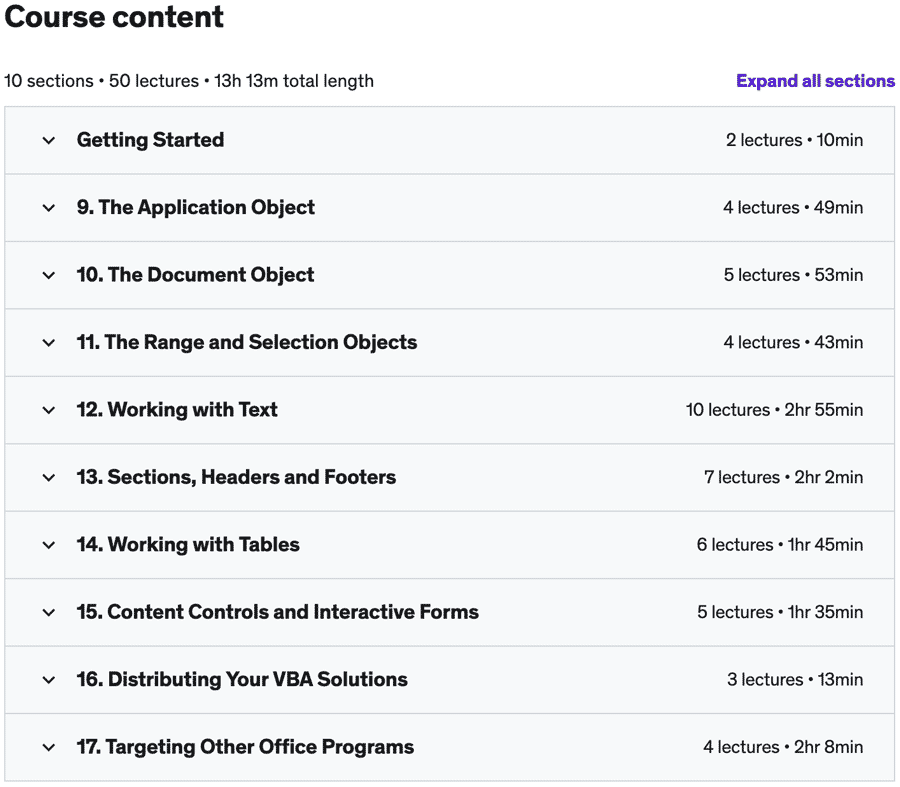Click 7 lectures 2hr 2min summary text
Viewport: 900px width, 787px height.
click(783, 478)
